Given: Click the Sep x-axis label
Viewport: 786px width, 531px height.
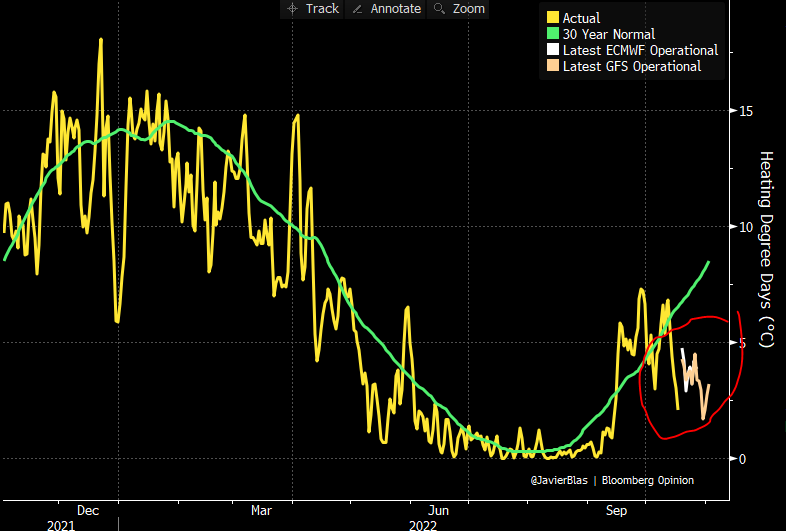Looking at the screenshot, I should click(x=616, y=510).
